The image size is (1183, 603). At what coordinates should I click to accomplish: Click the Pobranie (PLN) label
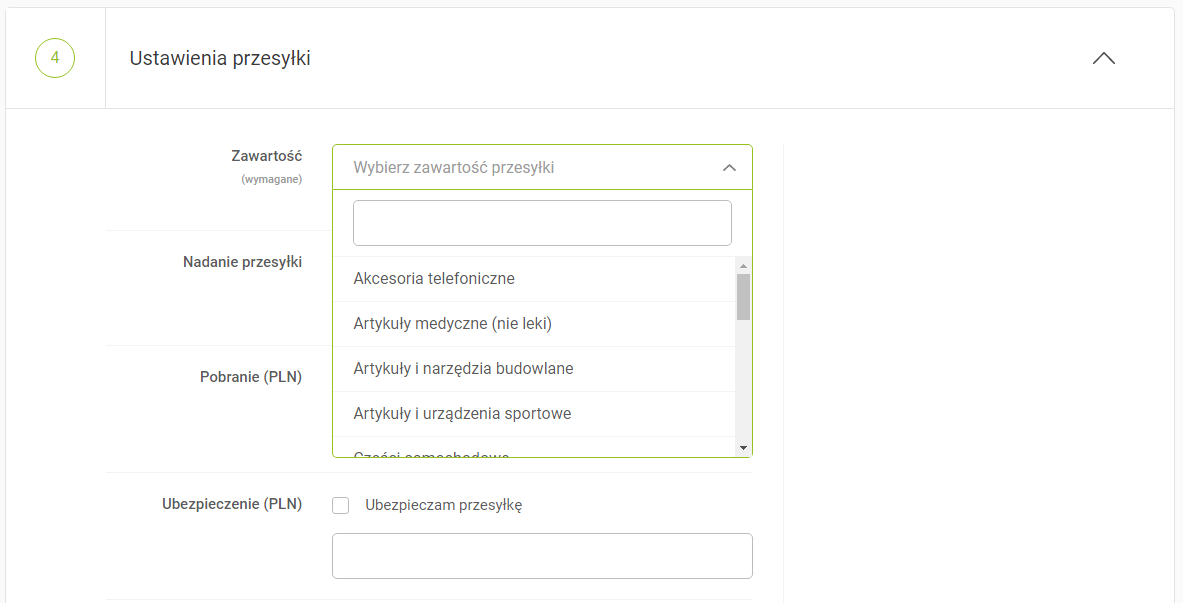(x=251, y=377)
